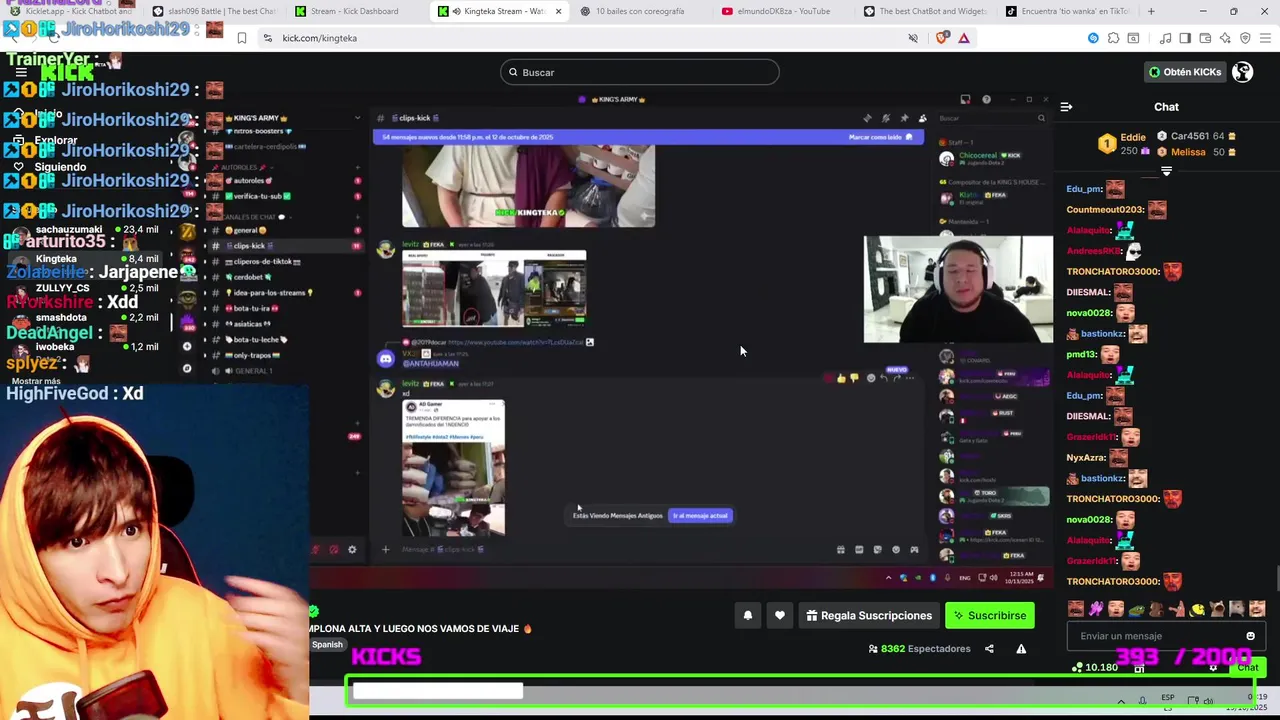Open the Kick user profile avatar menu
The width and height of the screenshot is (1280, 720).
tap(1242, 72)
